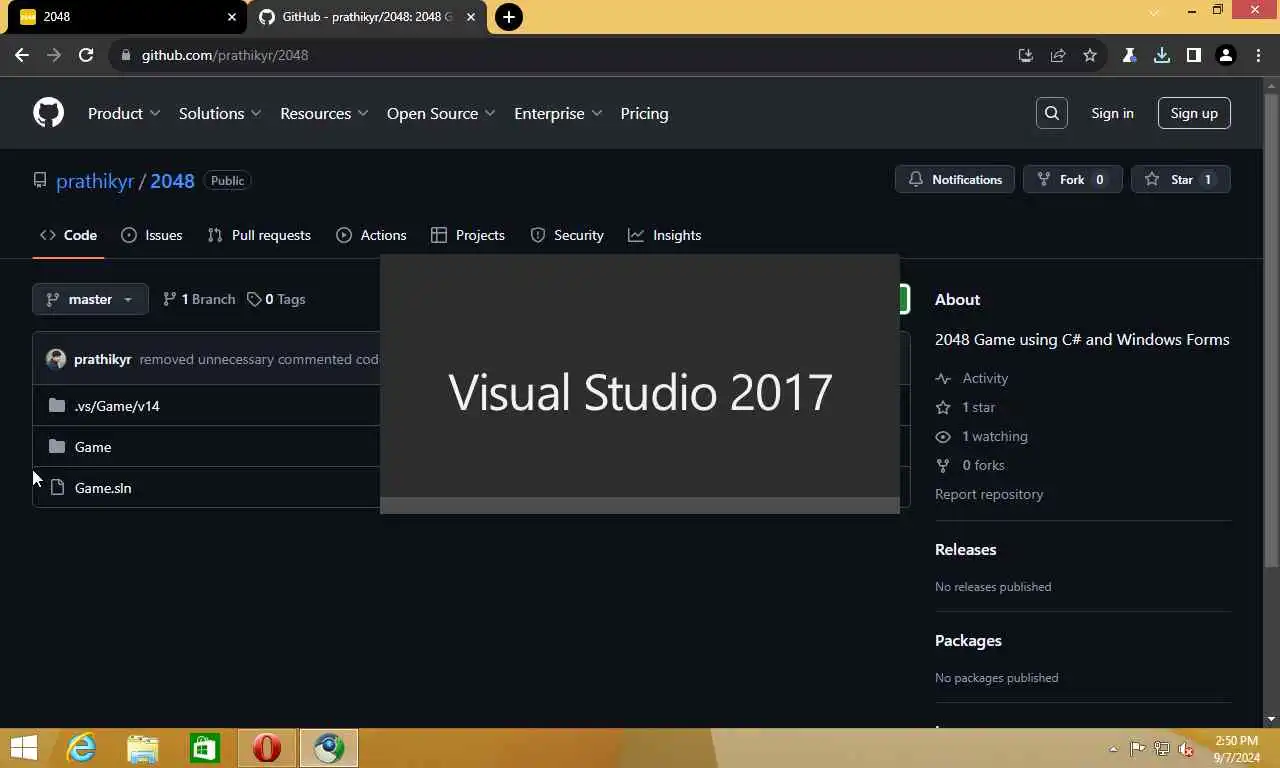1280x768 pixels.
Task: Open a new browser tab with plus
Action: click(x=509, y=17)
